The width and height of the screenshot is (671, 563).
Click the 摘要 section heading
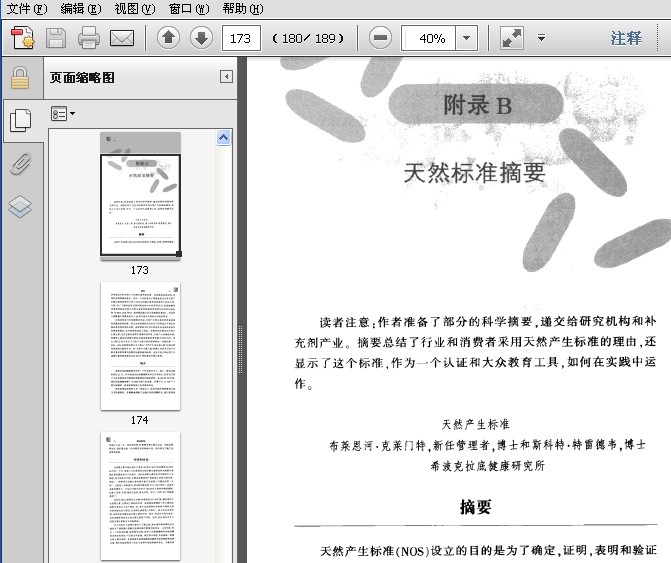pyautogui.click(x=475, y=507)
